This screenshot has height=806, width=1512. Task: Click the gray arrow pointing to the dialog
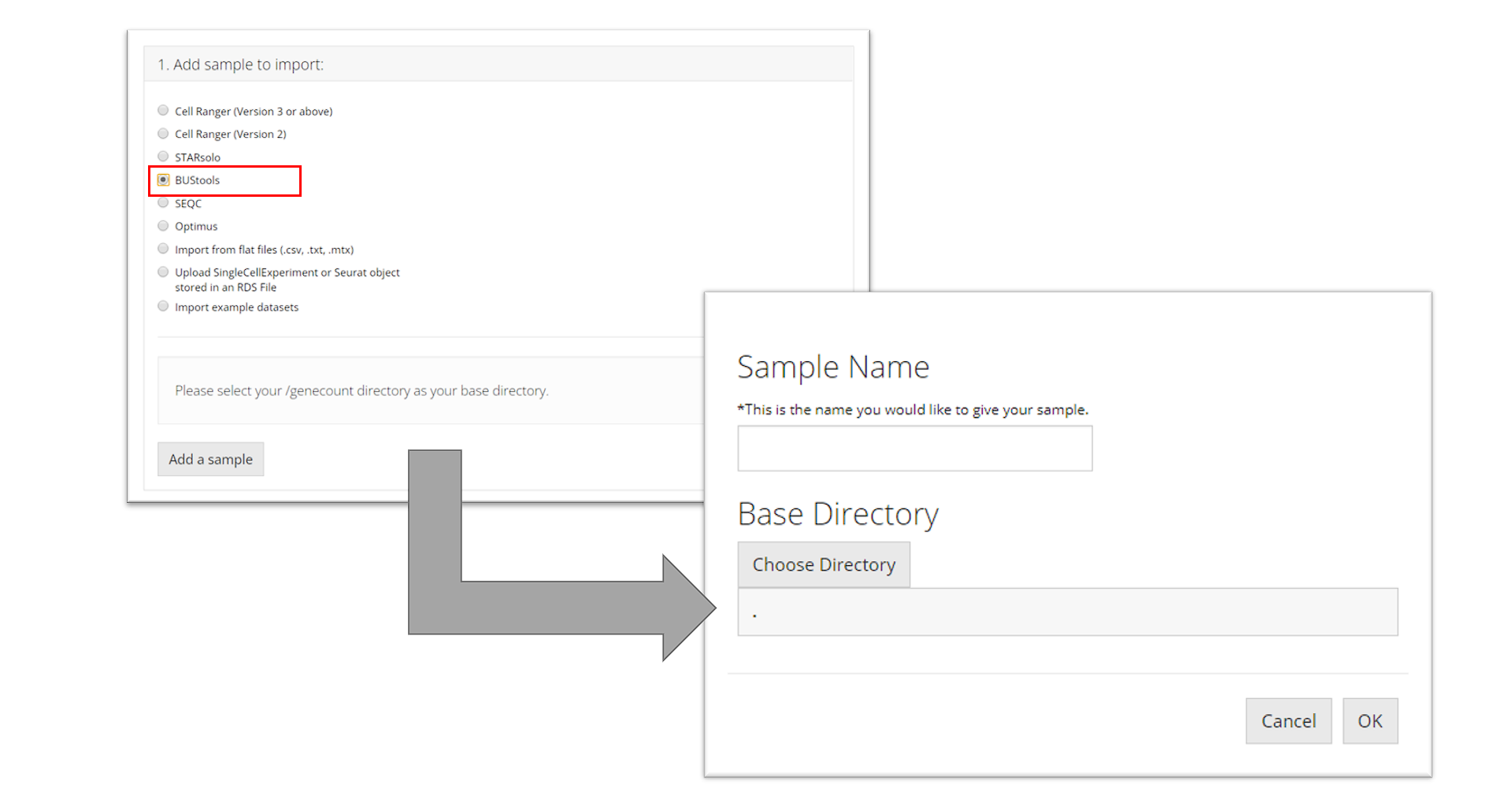[551, 608]
